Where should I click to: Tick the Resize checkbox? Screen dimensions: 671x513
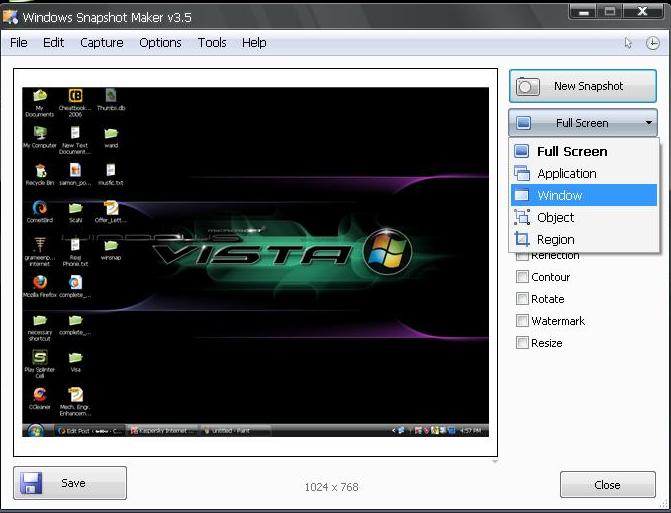(x=522, y=343)
